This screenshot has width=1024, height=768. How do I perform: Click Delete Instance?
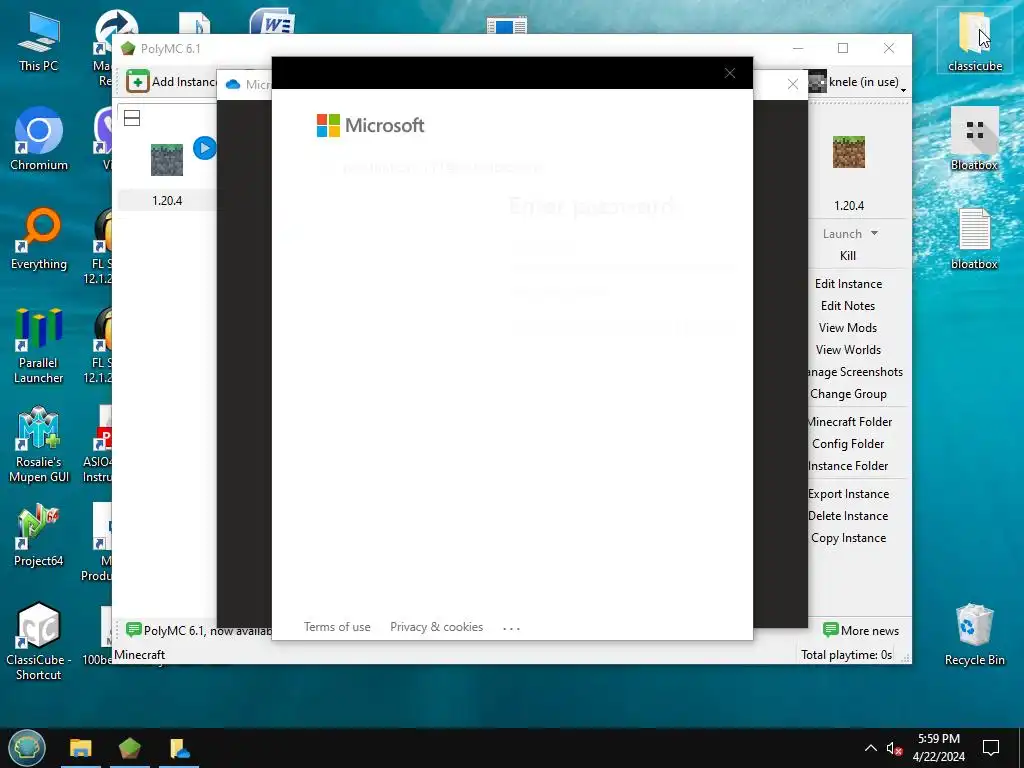click(848, 516)
